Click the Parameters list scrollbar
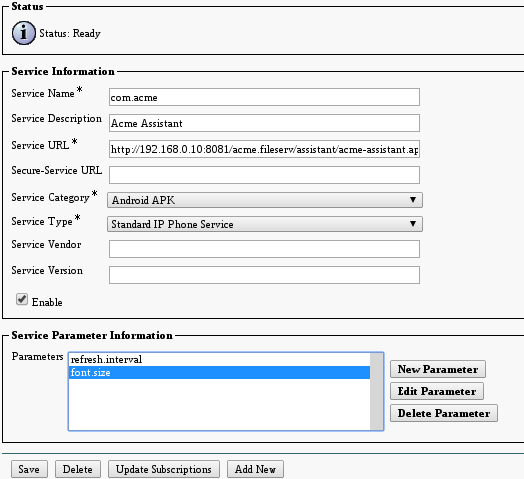Screen dimensions: 524x479 click(x=377, y=391)
